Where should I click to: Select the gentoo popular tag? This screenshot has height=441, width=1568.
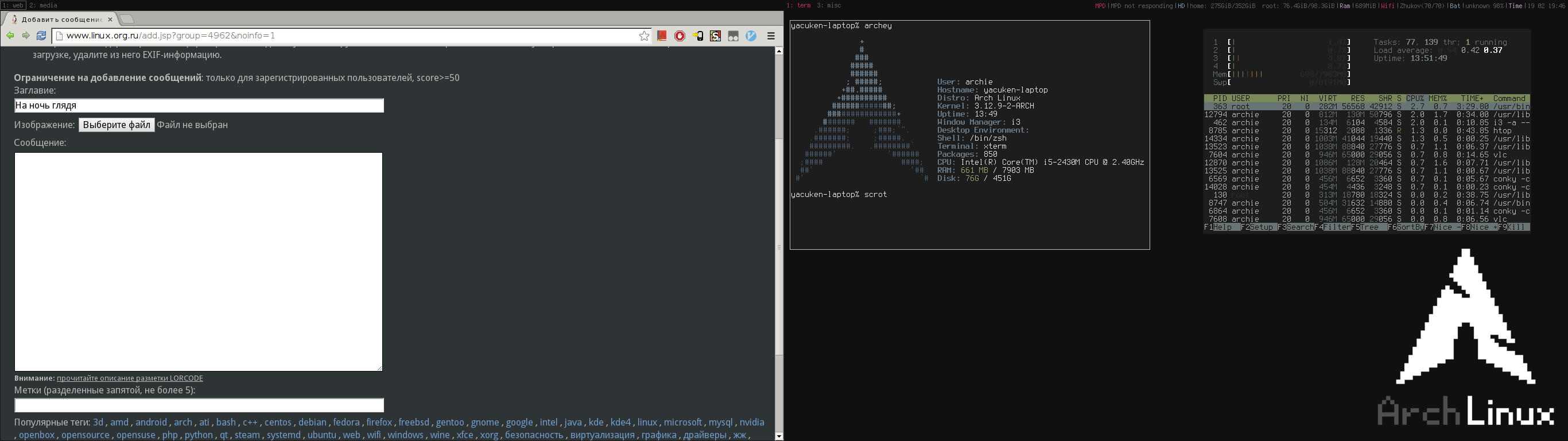coord(450,422)
